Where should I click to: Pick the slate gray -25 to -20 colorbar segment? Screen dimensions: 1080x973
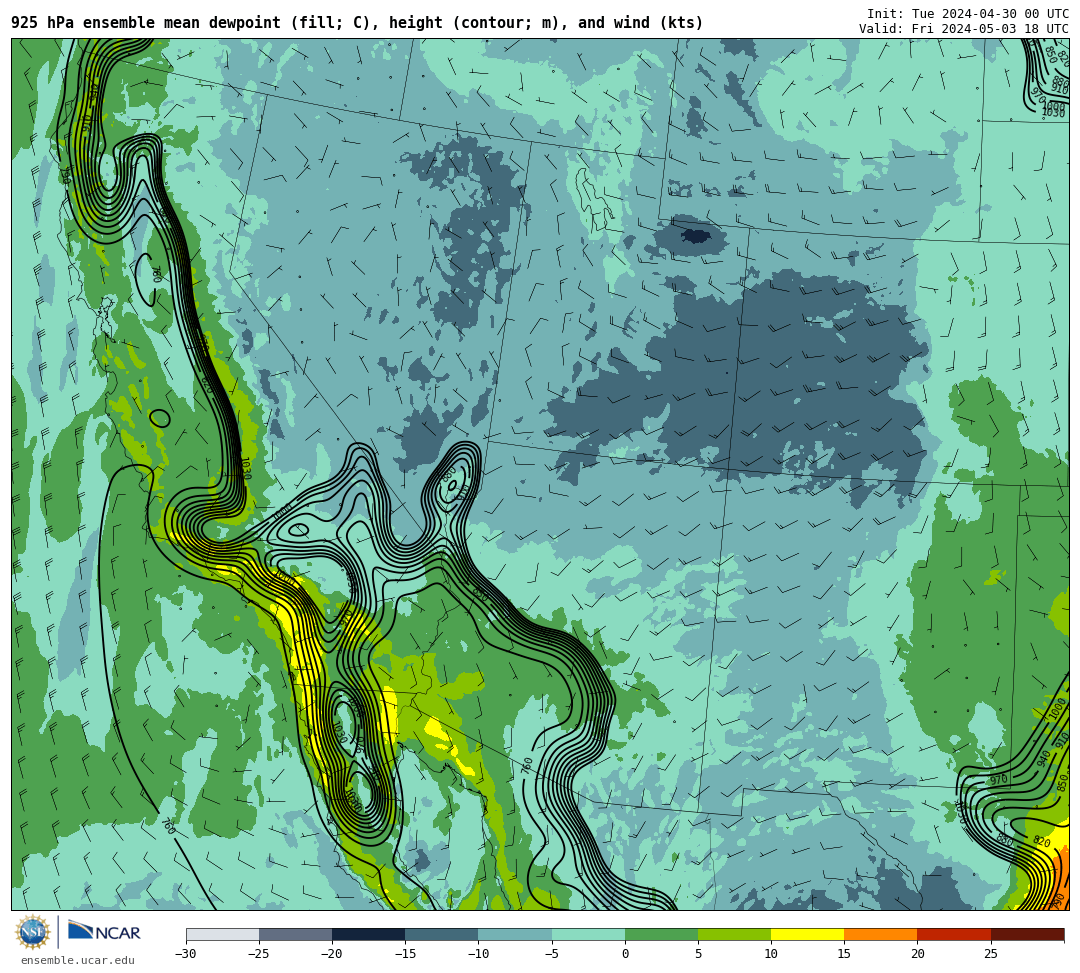295,934
